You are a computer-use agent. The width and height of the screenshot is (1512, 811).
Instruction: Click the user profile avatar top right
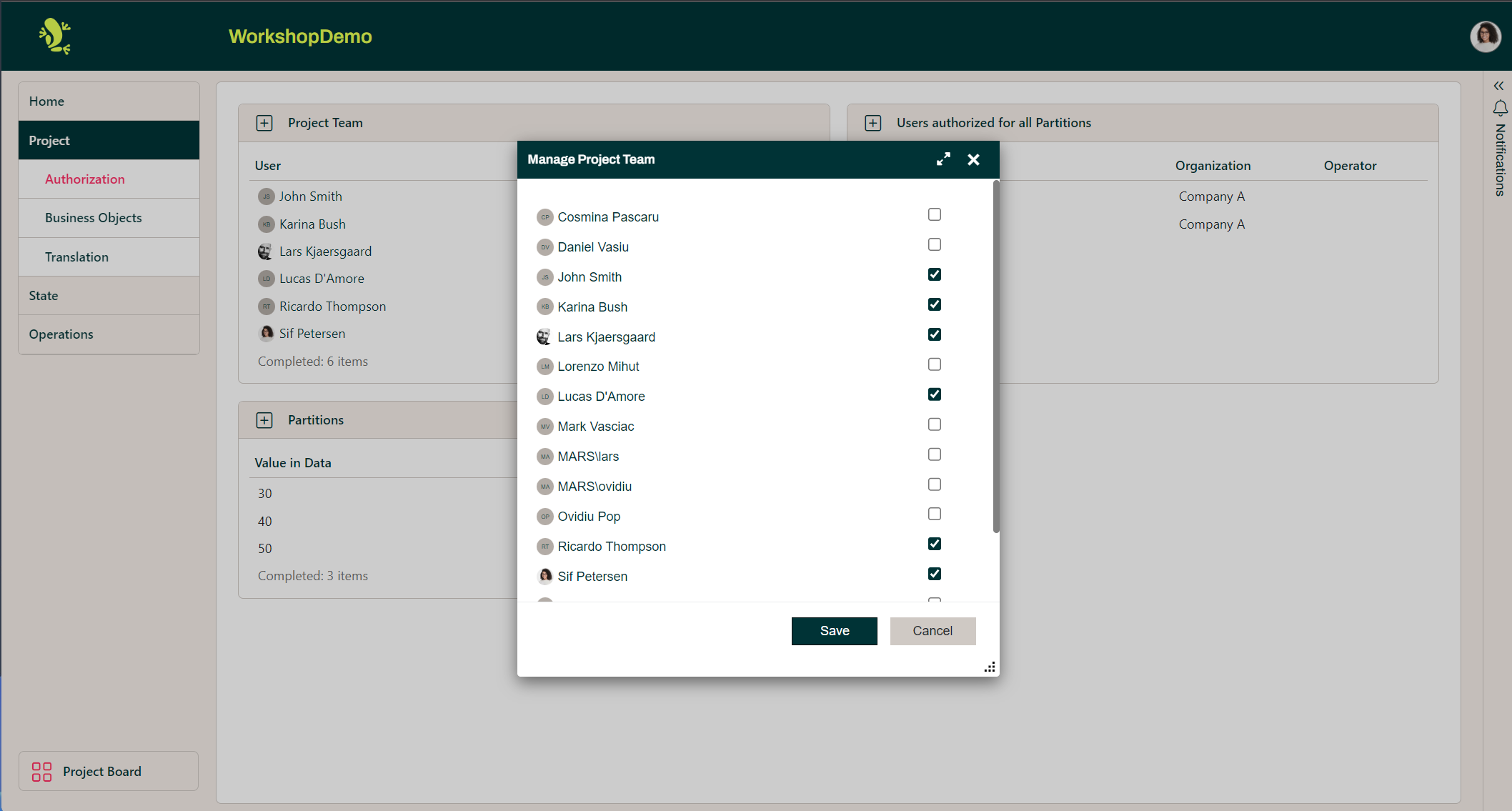1486,36
